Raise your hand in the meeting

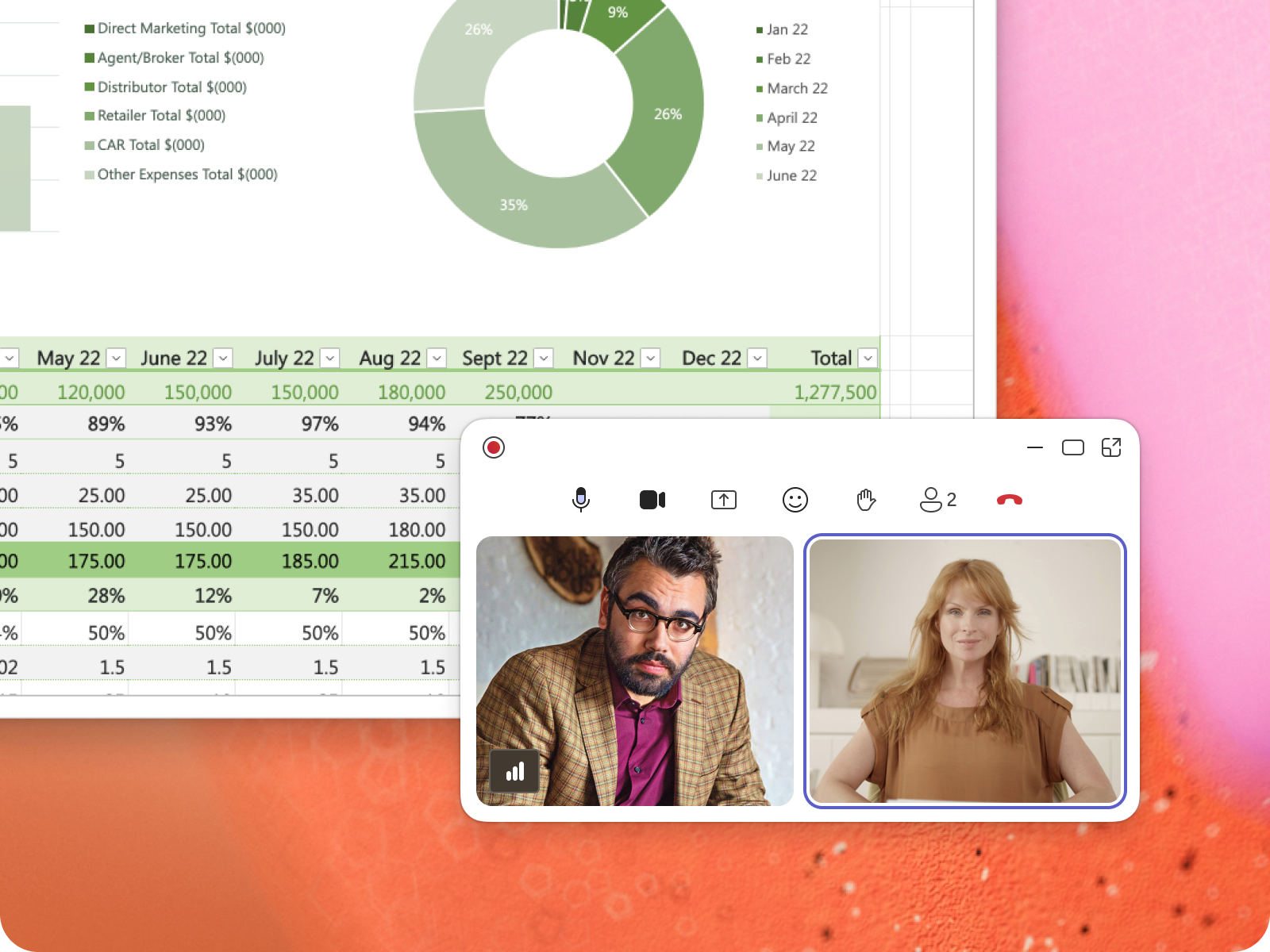(x=866, y=500)
